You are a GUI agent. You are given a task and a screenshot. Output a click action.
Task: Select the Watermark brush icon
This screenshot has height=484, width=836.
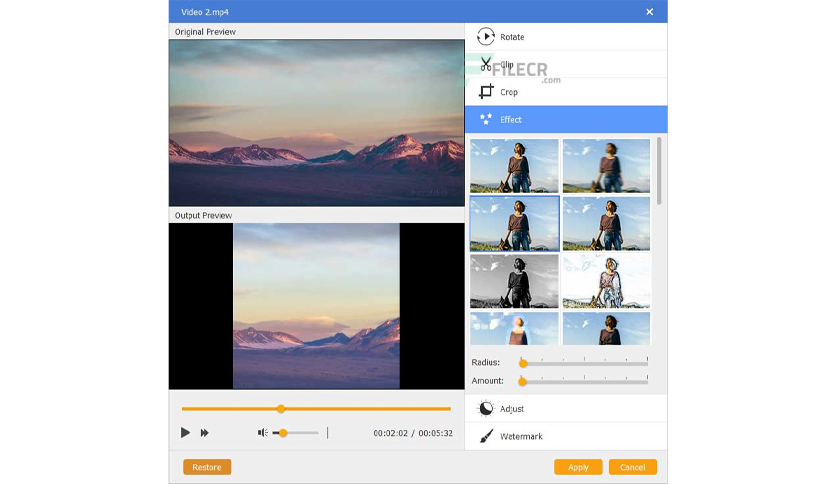486,436
